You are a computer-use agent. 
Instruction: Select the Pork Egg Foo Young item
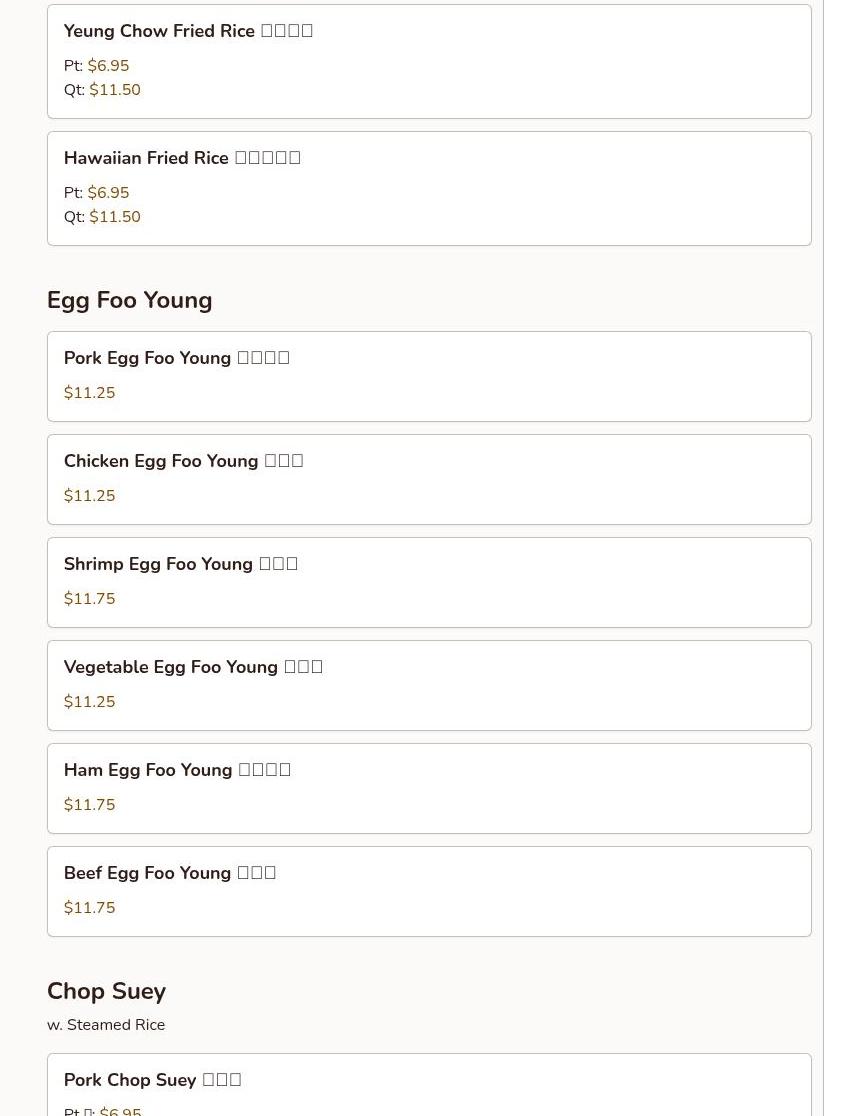point(176,358)
